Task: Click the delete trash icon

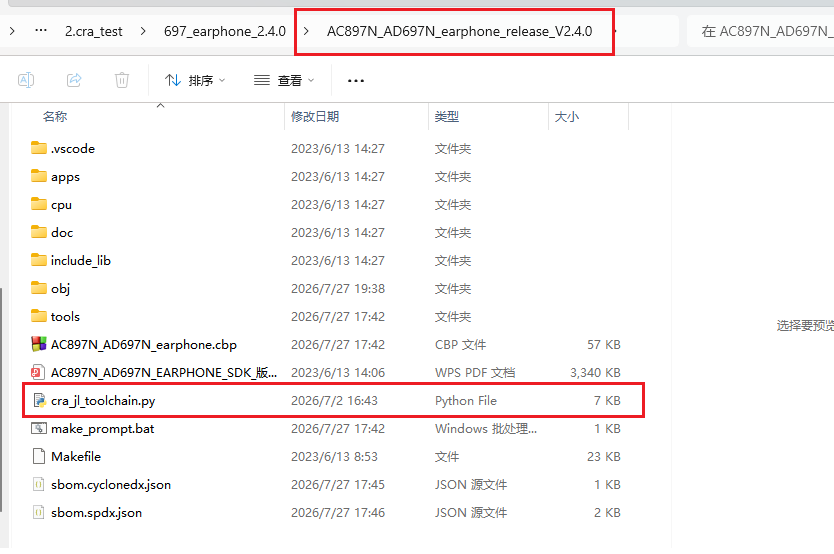Action: (x=122, y=80)
